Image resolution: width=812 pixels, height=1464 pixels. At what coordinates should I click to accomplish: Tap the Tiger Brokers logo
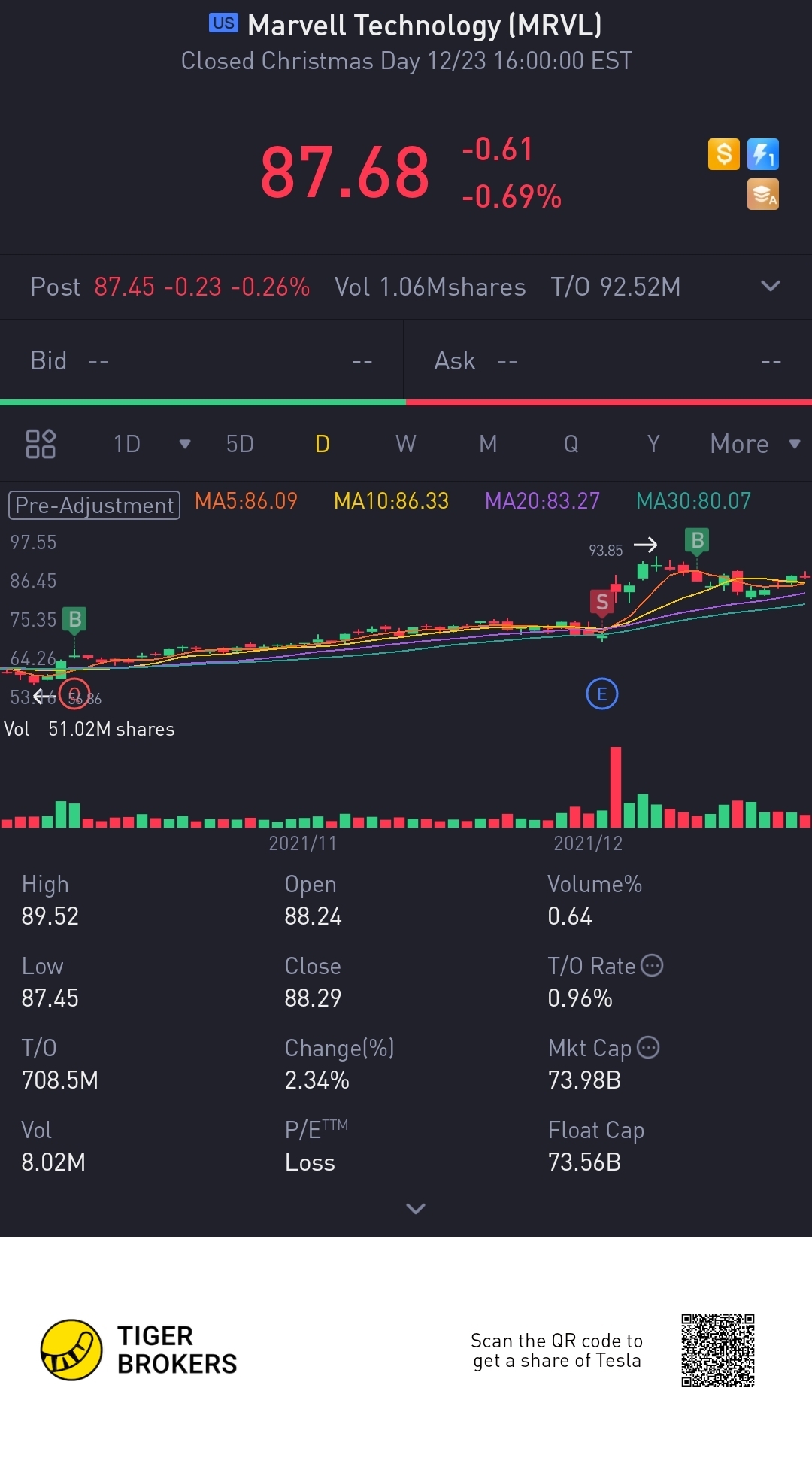(x=139, y=1350)
